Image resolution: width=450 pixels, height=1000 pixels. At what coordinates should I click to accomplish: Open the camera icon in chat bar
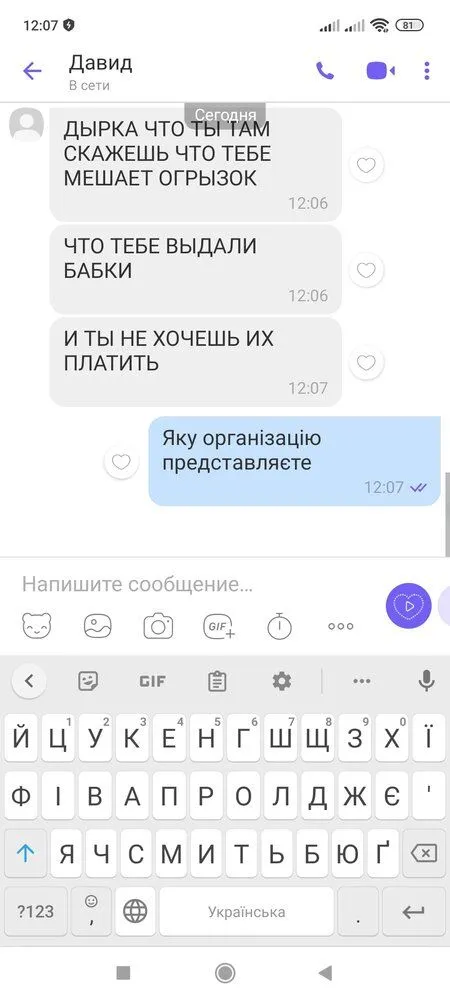158,626
